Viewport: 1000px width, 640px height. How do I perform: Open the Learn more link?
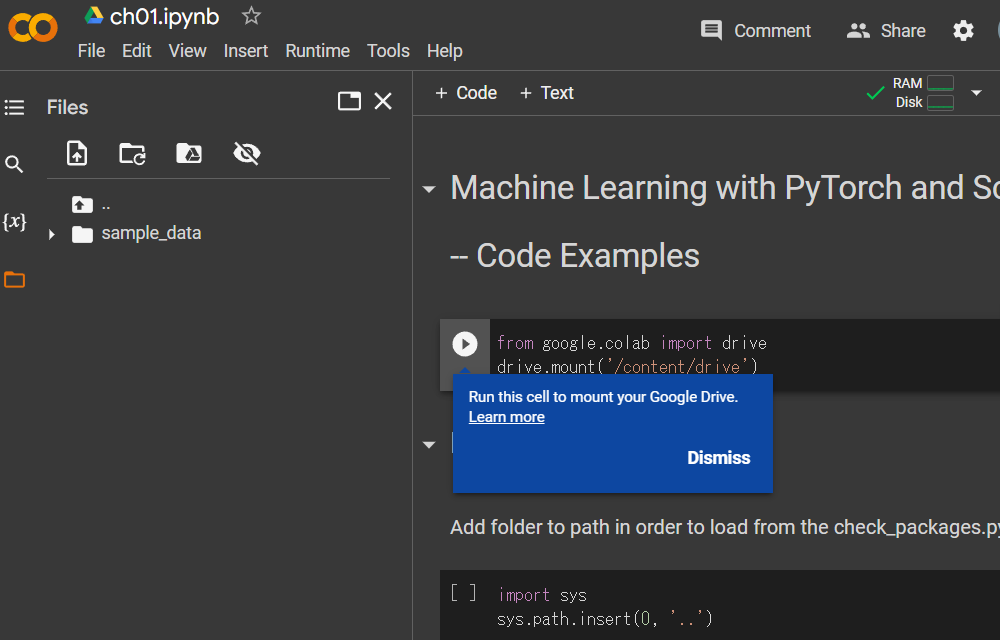(506, 417)
